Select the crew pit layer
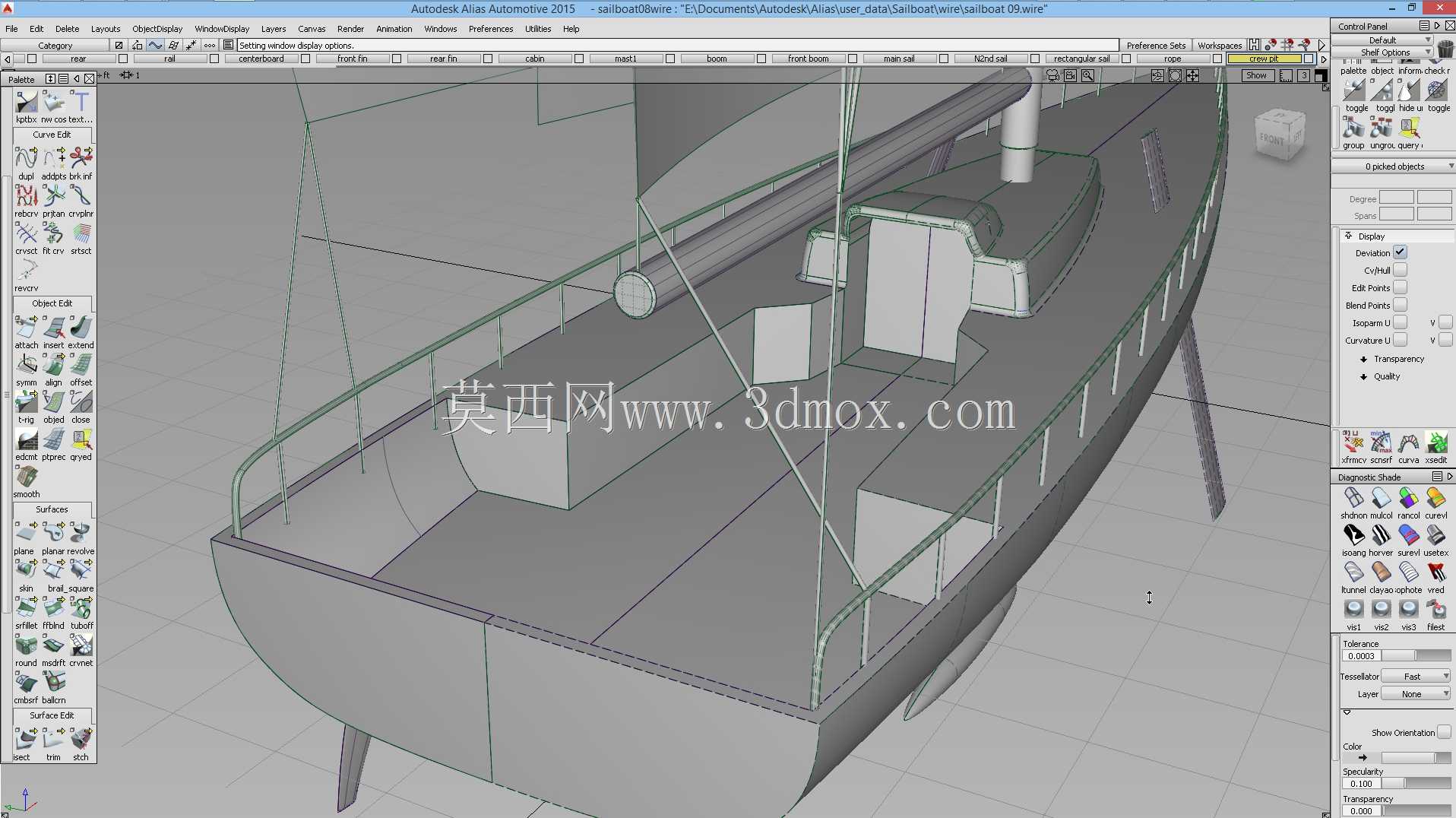Image resolution: width=1456 pixels, height=818 pixels. click(1264, 59)
